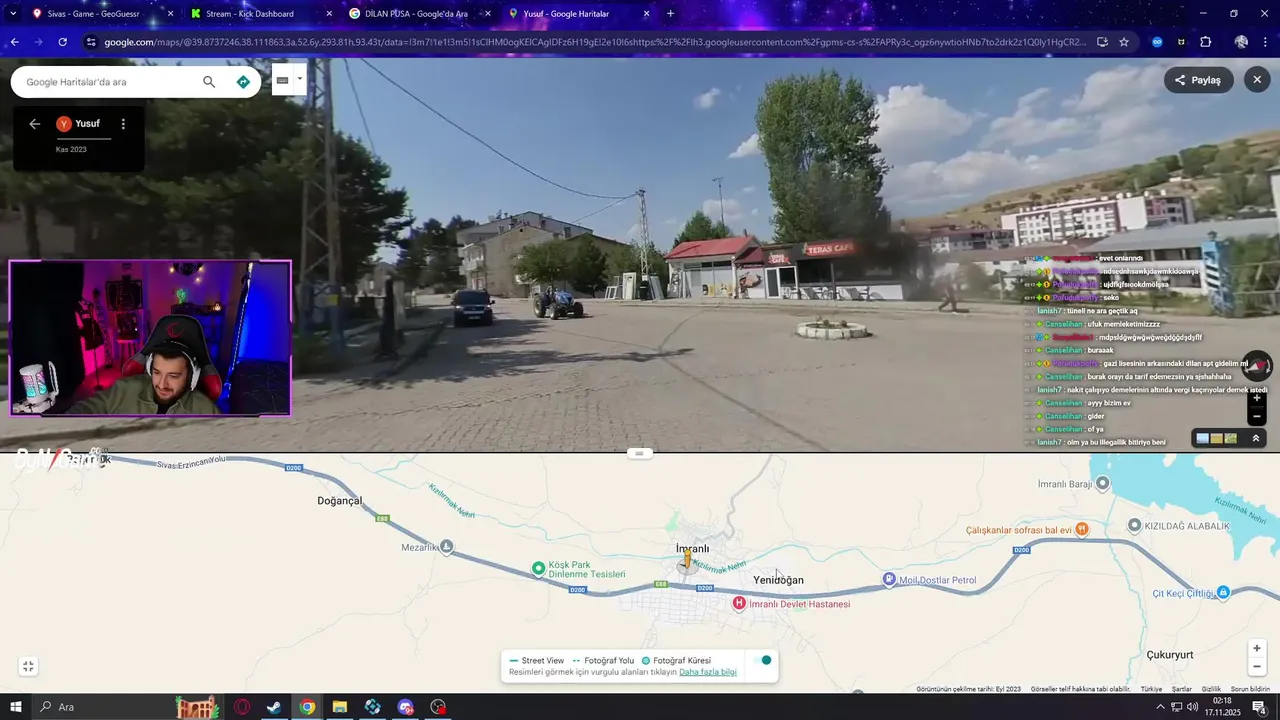Viewport: 1280px width, 720px height.
Task: Open the Windows Start menu
Action: pyautogui.click(x=15, y=707)
